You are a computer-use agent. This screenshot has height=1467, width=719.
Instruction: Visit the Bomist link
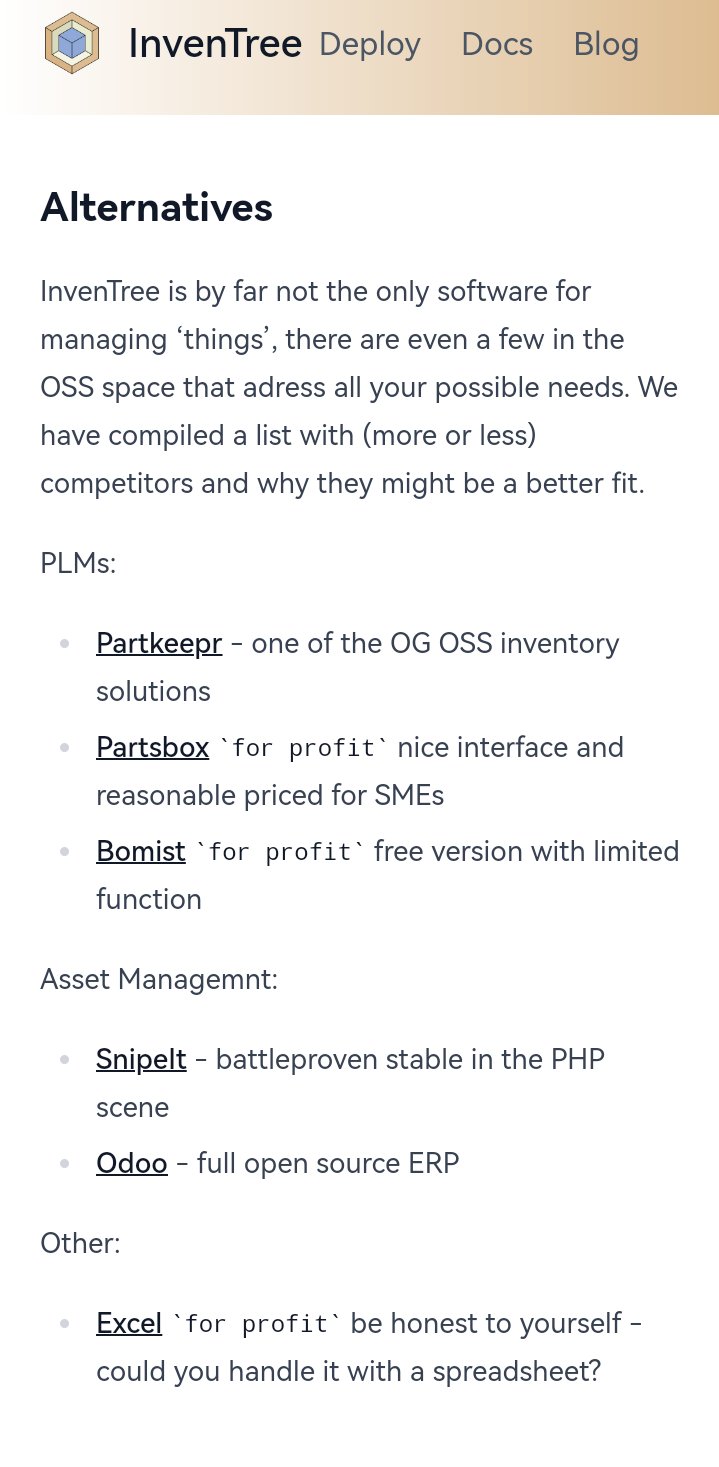(x=141, y=851)
